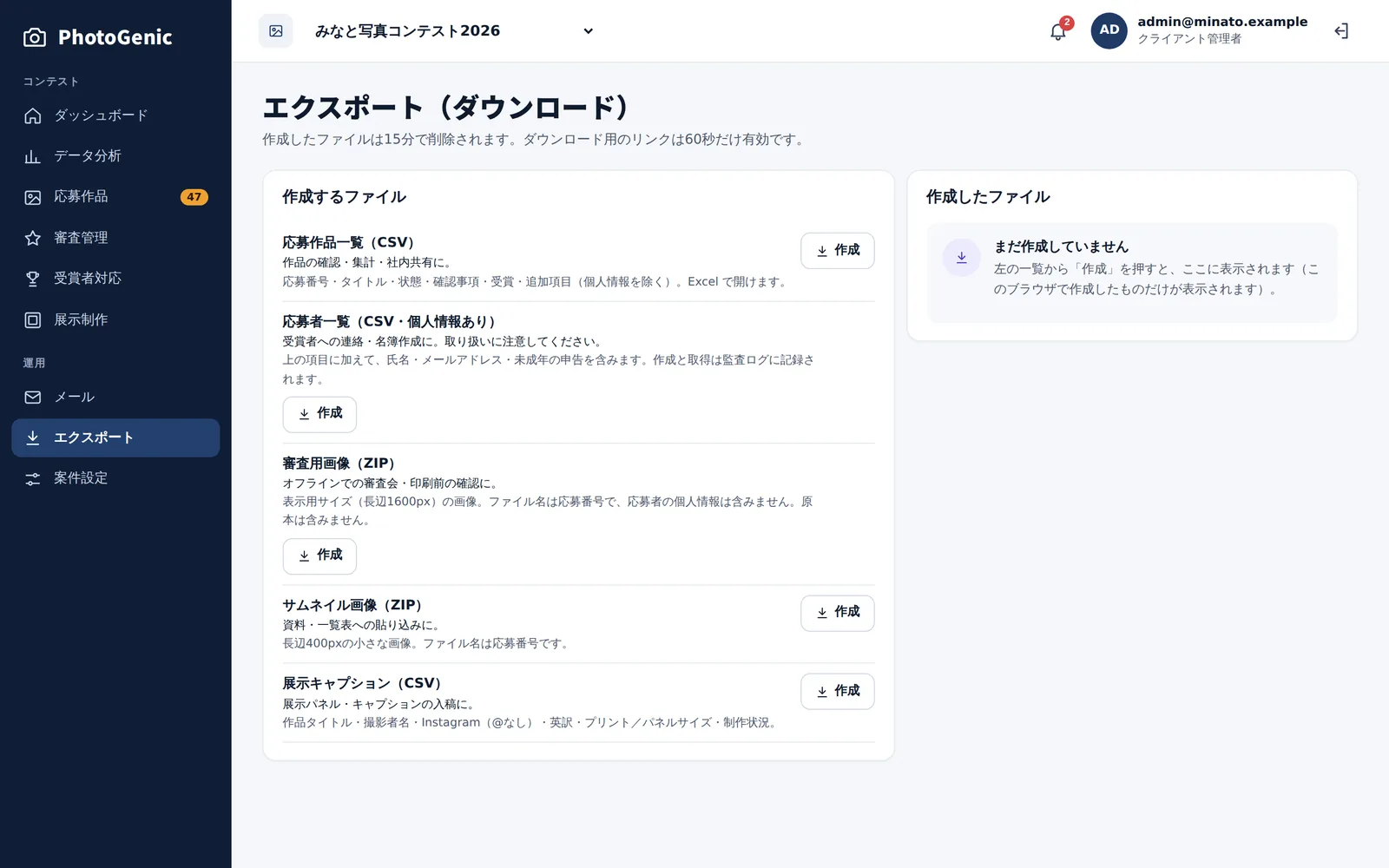Click the メール envelope icon

(x=33, y=398)
